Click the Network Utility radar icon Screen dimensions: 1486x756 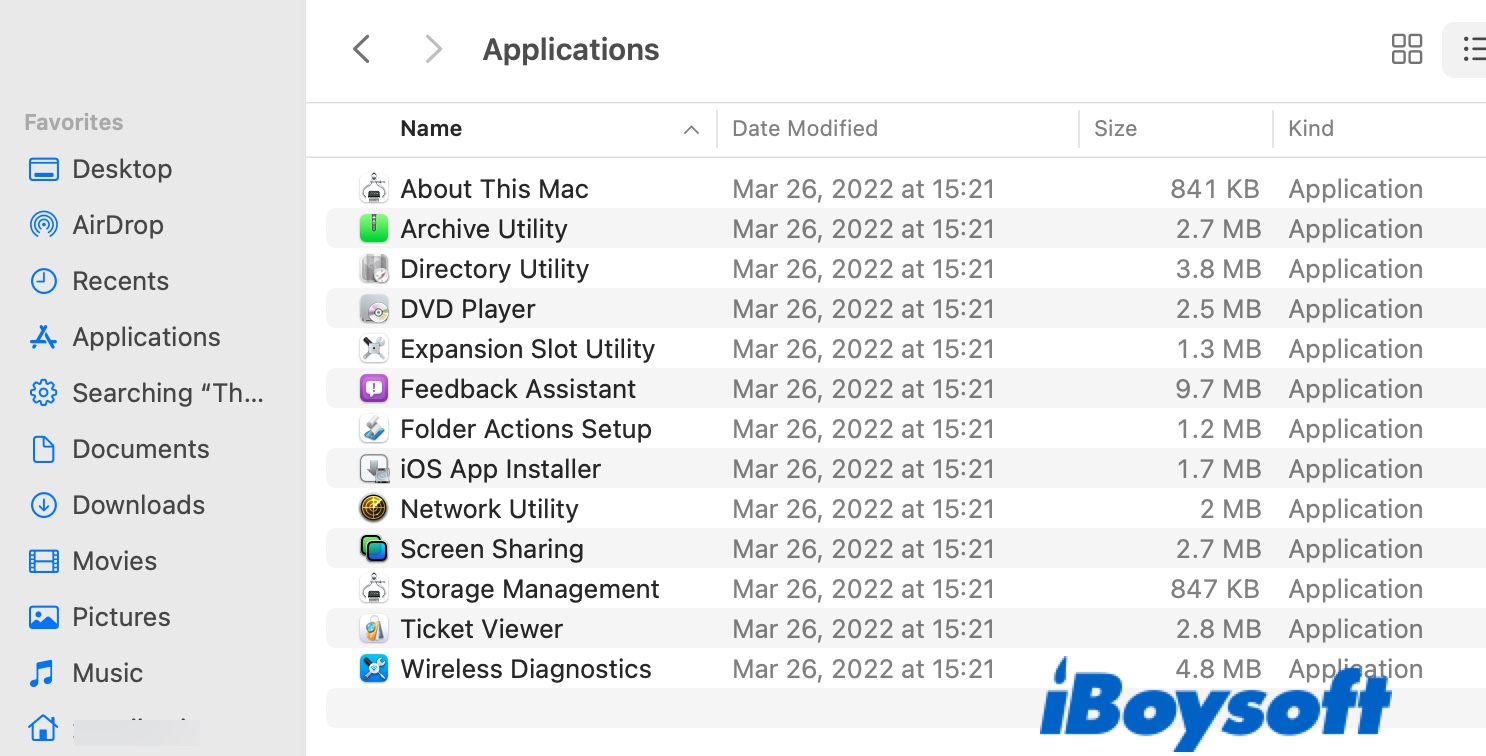[373, 509]
